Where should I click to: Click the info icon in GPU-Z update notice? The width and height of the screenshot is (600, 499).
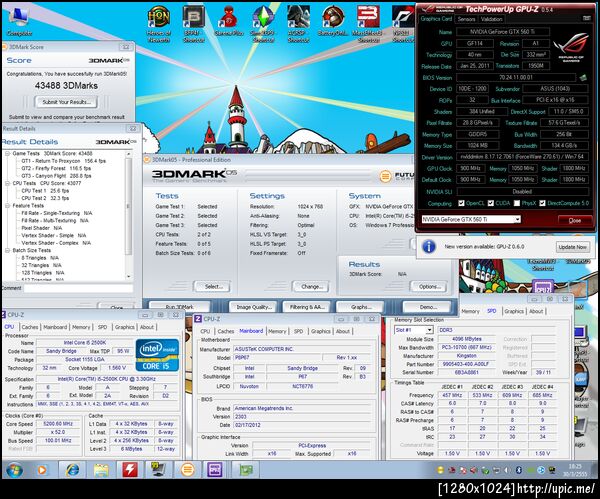coord(429,247)
